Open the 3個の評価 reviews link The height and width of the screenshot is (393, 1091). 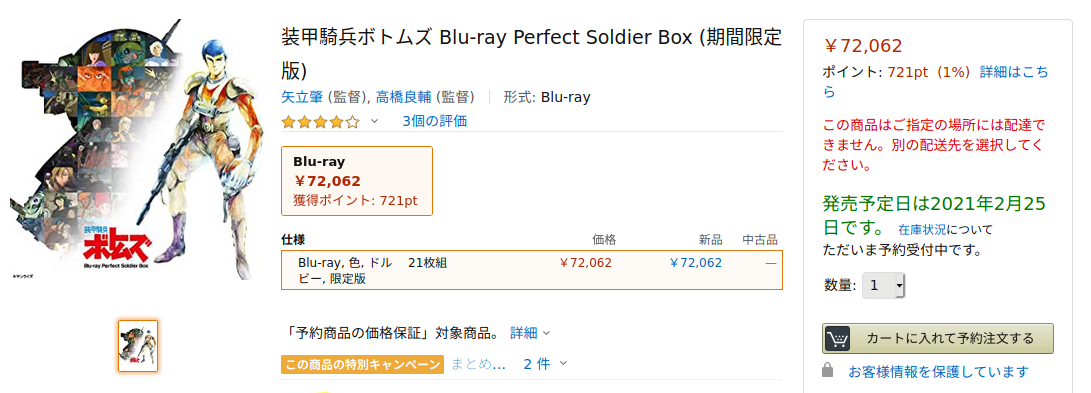(x=435, y=121)
